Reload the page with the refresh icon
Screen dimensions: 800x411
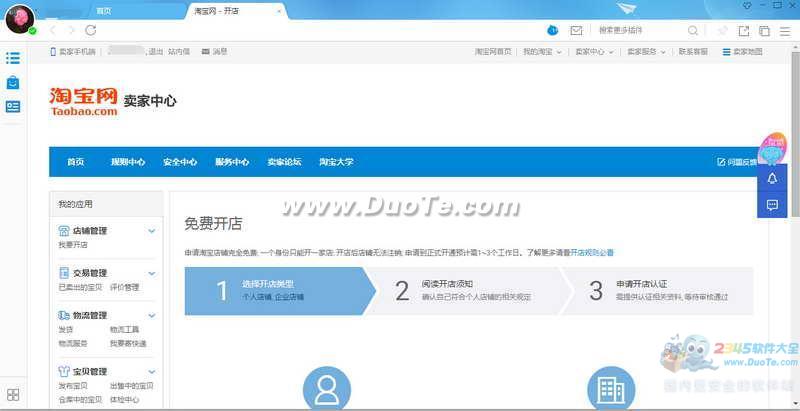pos(91,31)
